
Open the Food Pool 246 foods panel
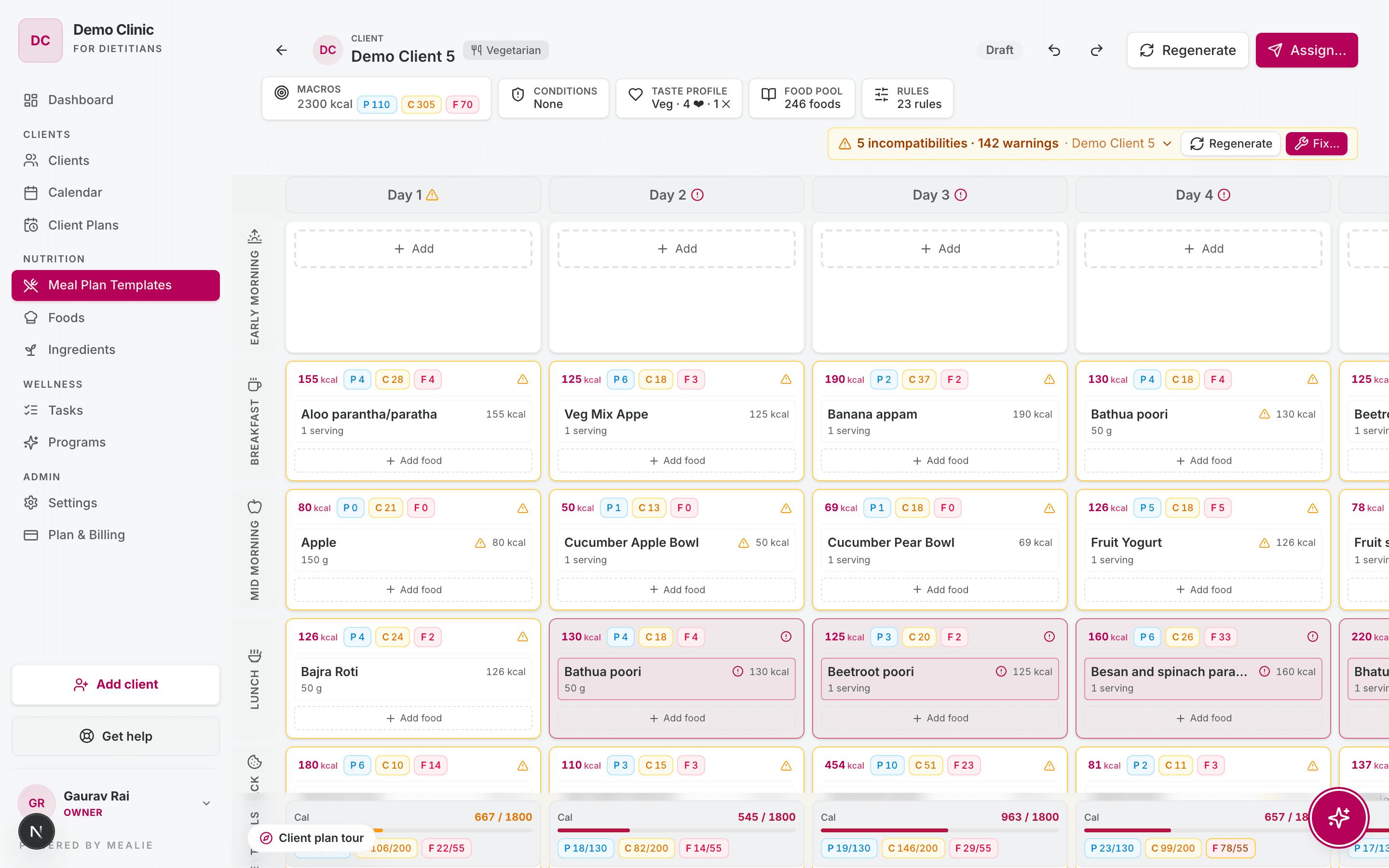tap(802, 98)
